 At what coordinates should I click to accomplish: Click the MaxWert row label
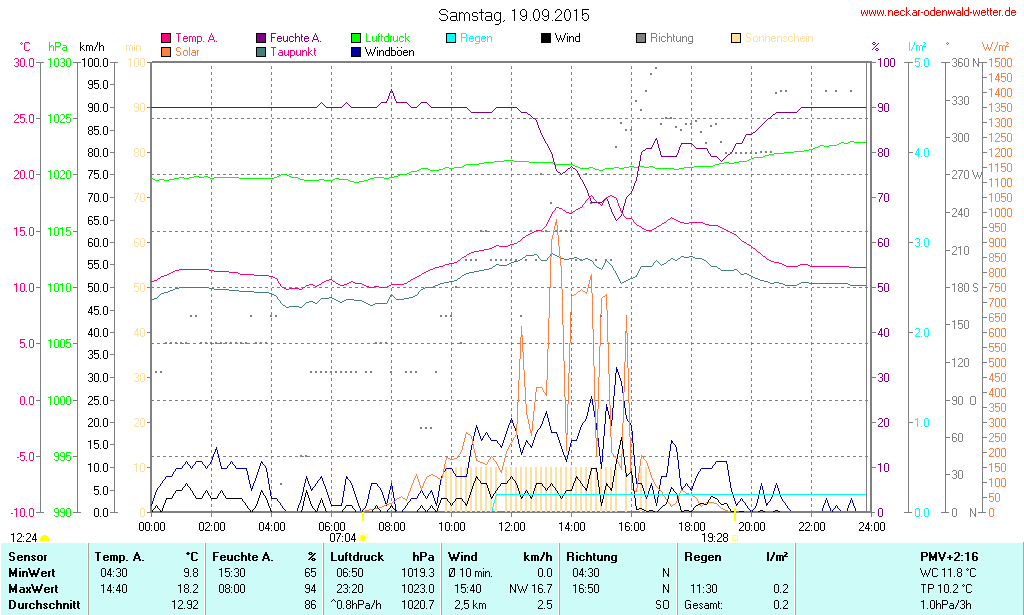pos(34,589)
